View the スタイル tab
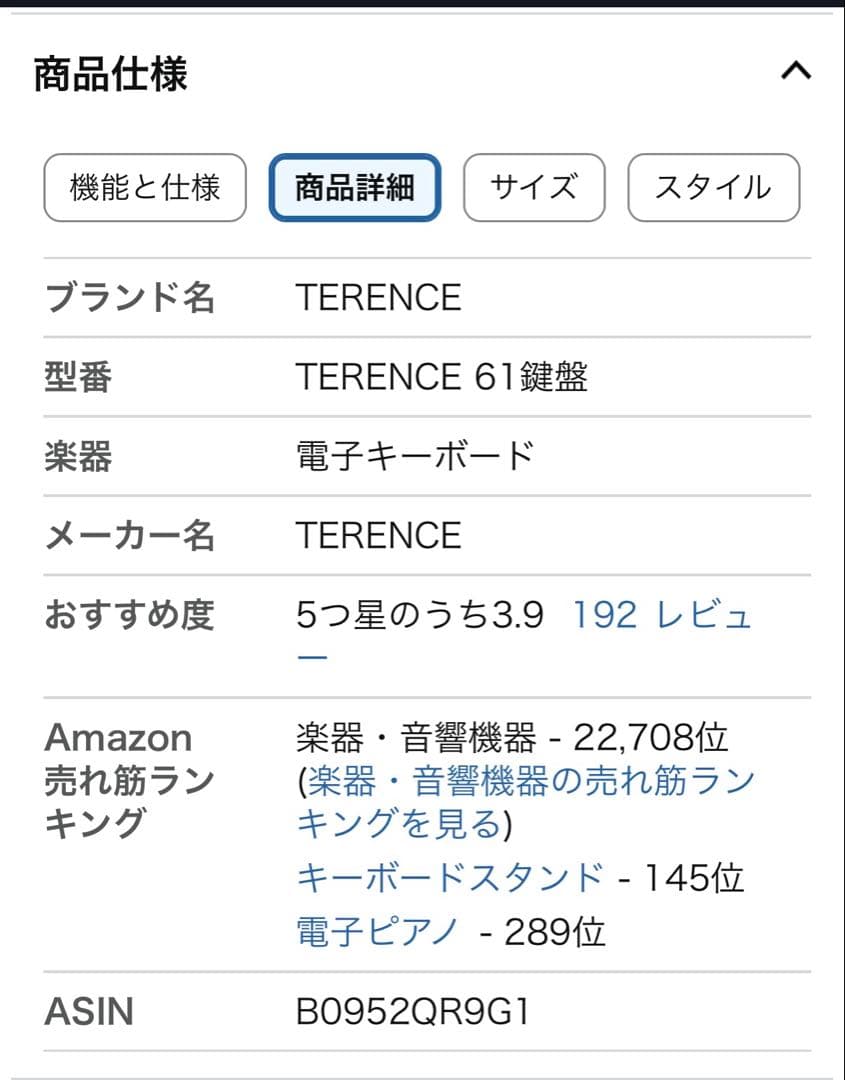 pyautogui.click(x=713, y=187)
